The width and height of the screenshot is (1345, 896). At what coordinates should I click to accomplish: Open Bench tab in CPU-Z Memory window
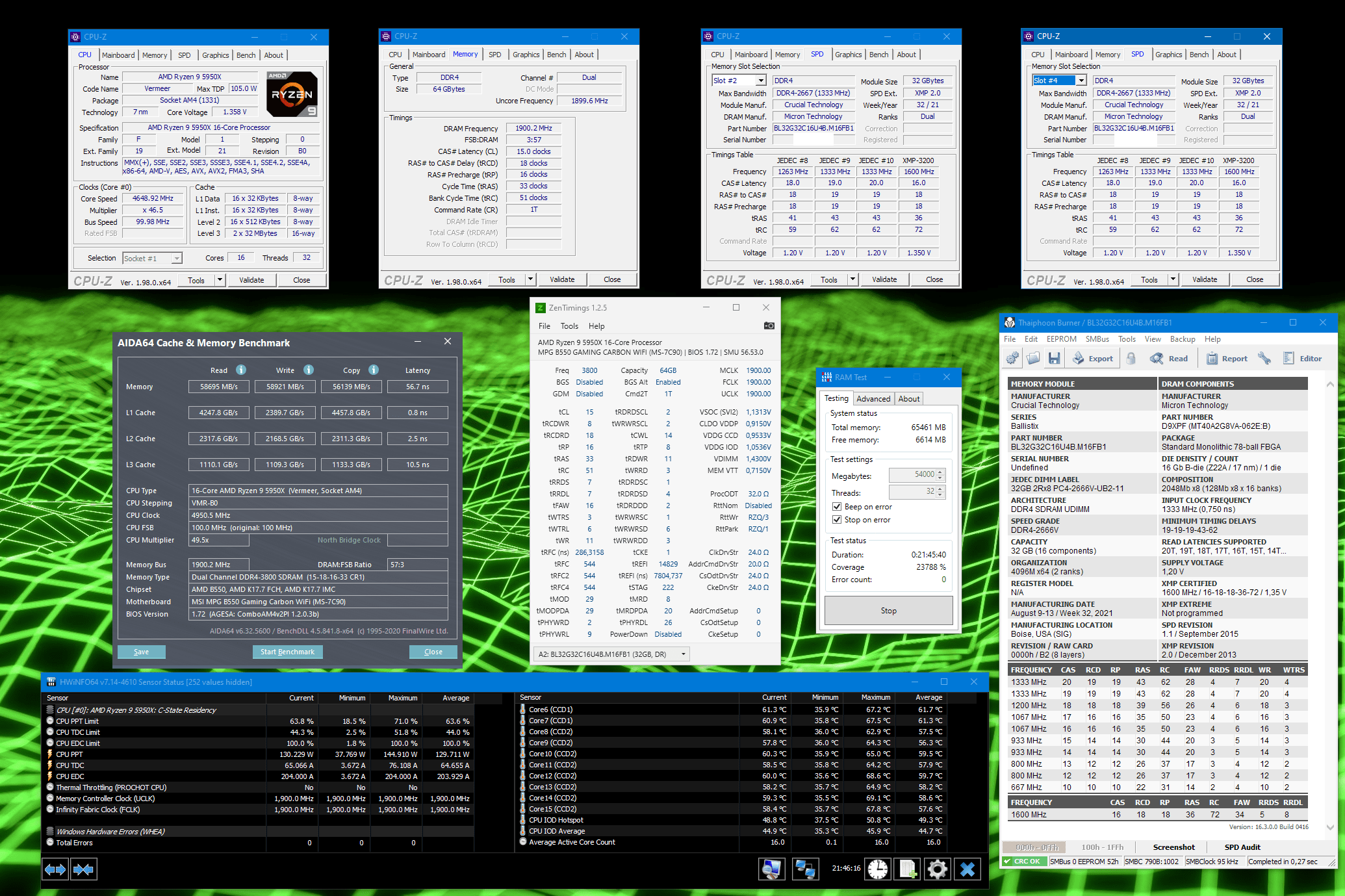coord(556,55)
